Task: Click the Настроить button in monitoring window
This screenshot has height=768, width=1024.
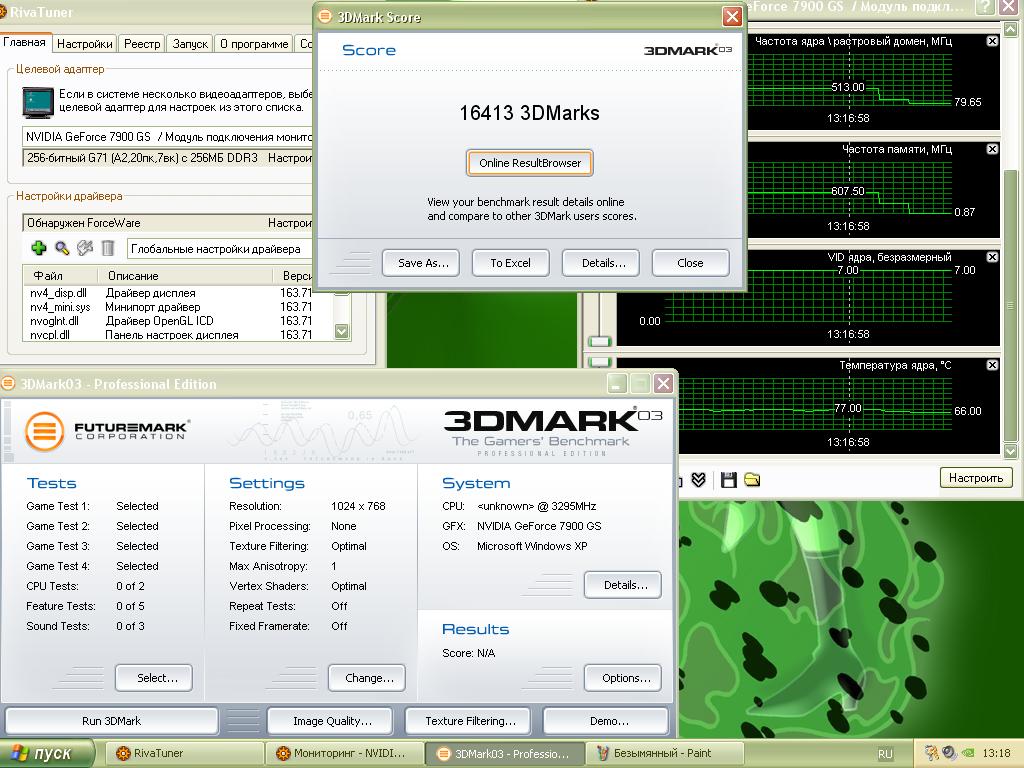Action: pyautogui.click(x=976, y=477)
